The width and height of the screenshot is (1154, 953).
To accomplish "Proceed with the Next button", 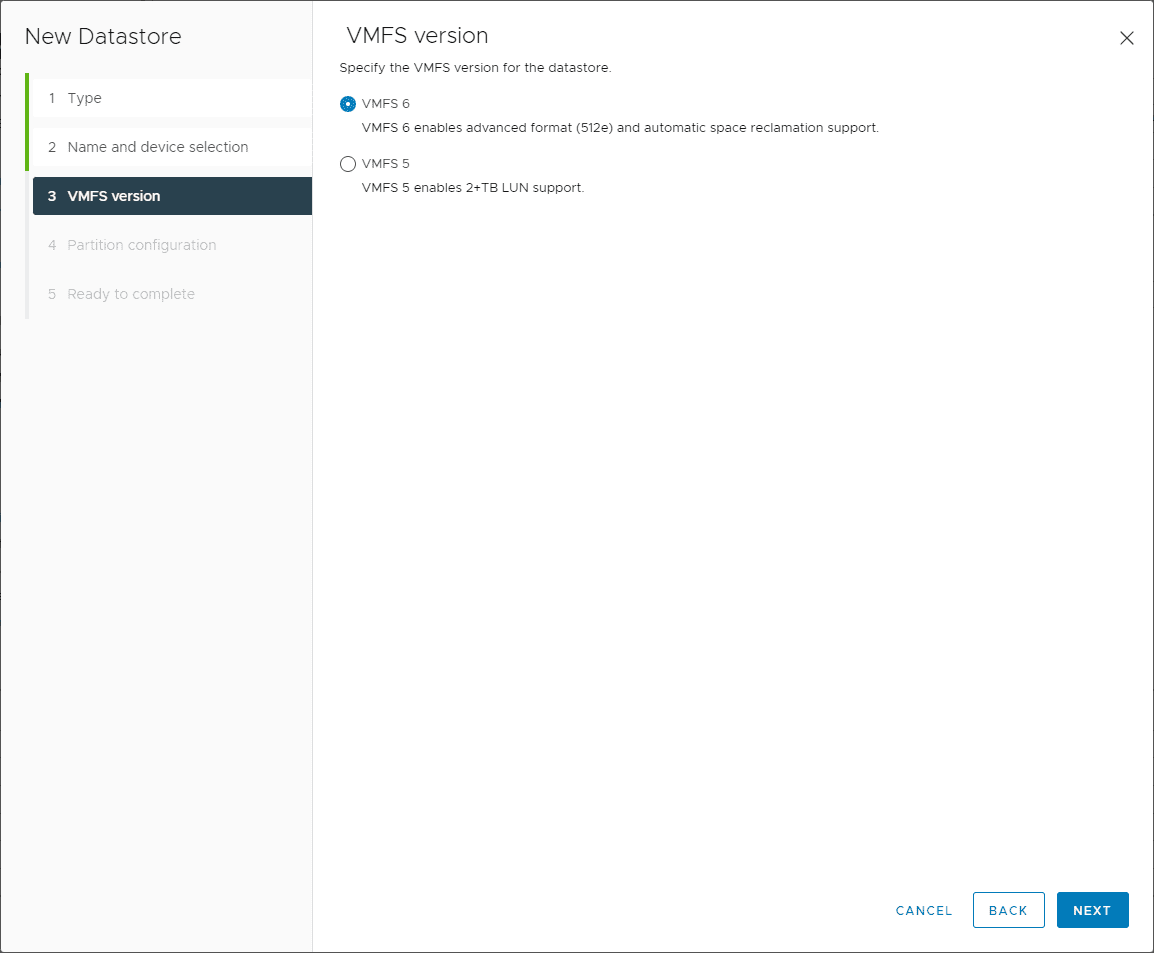I will pos(1092,910).
